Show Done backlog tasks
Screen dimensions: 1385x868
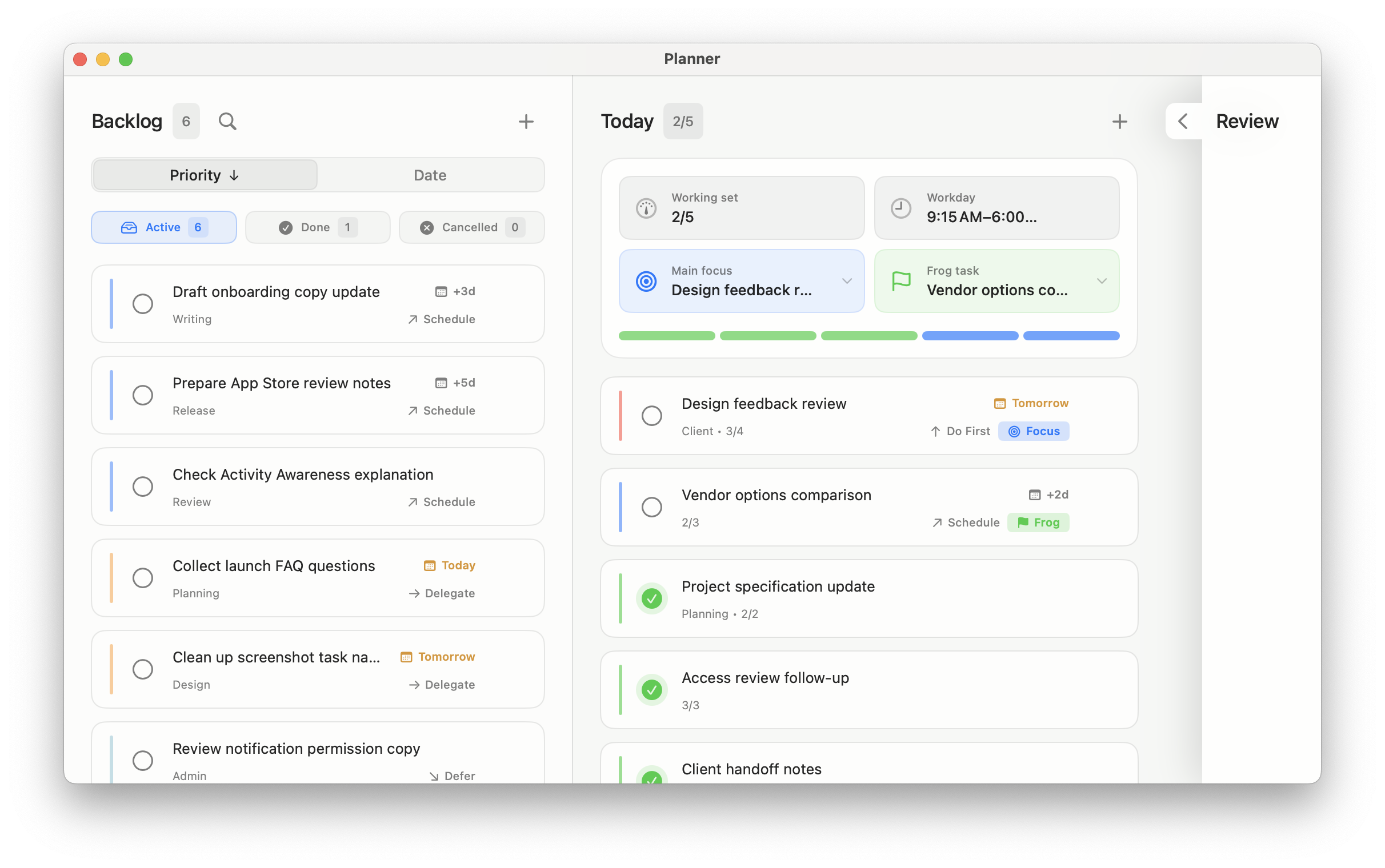318,227
